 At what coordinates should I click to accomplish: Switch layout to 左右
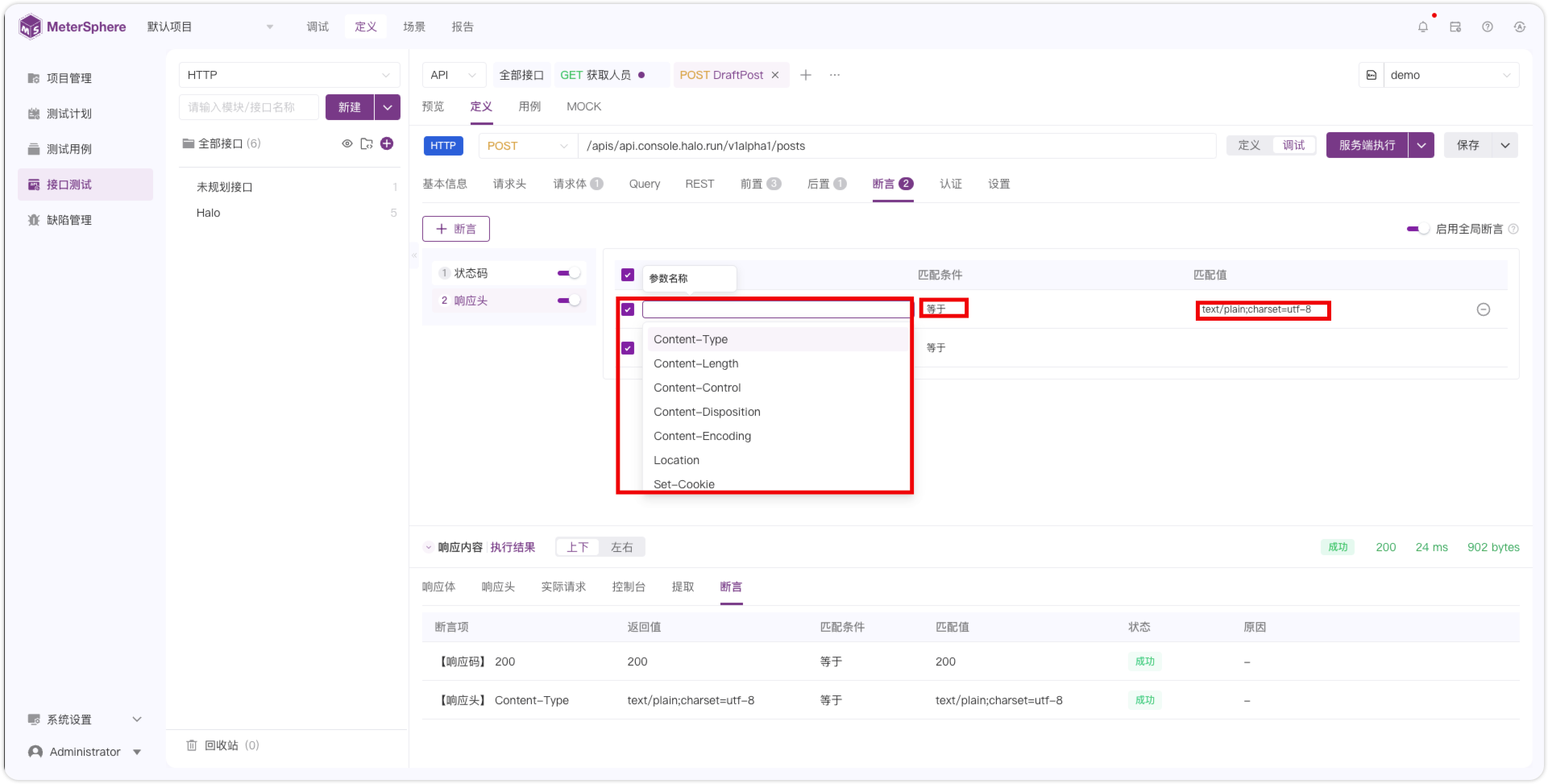[621, 547]
